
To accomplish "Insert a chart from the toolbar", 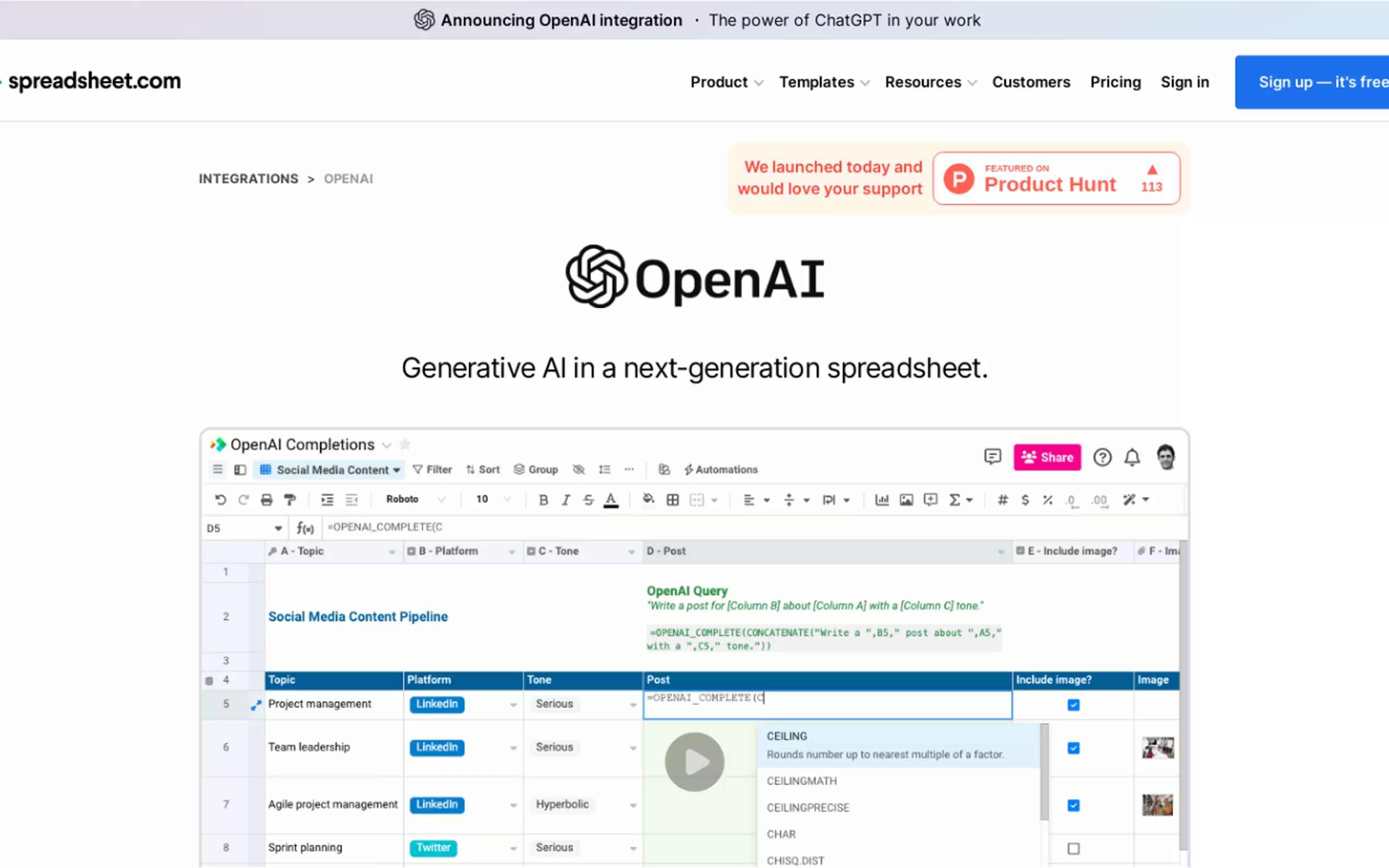I will click(x=883, y=500).
